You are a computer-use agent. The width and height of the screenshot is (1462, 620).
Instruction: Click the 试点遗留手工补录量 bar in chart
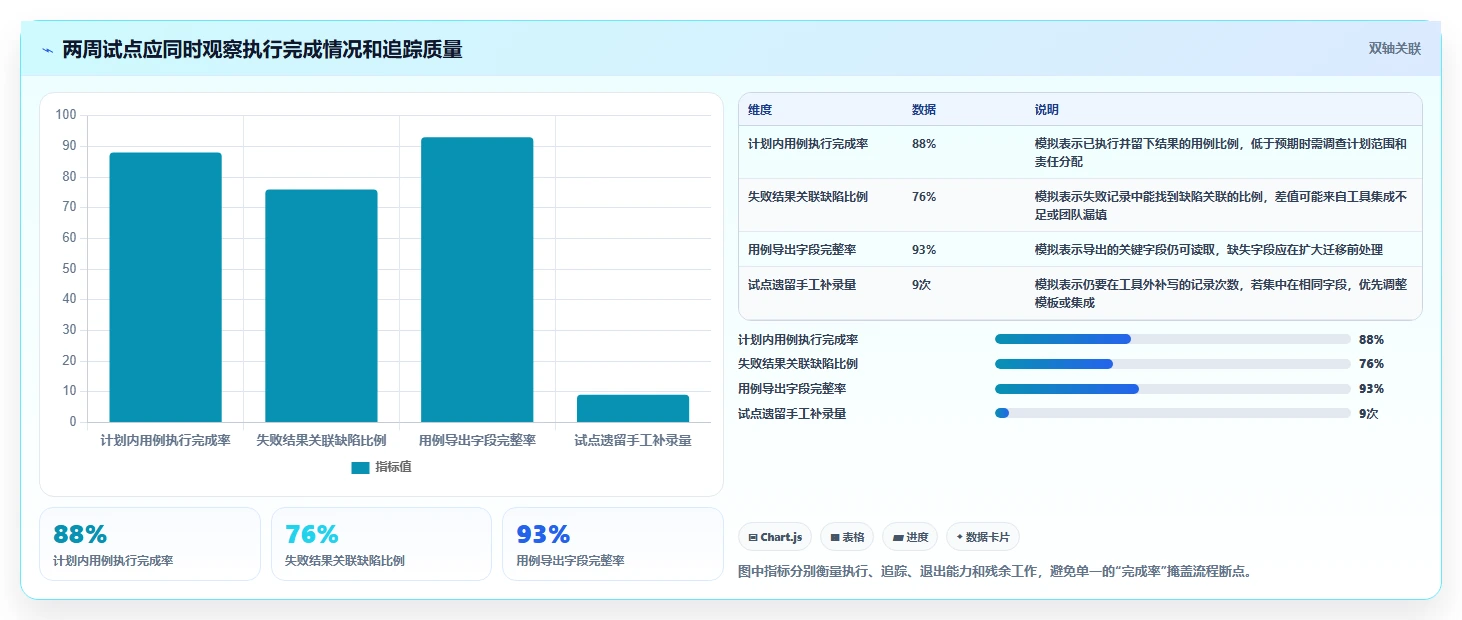[633, 408]
